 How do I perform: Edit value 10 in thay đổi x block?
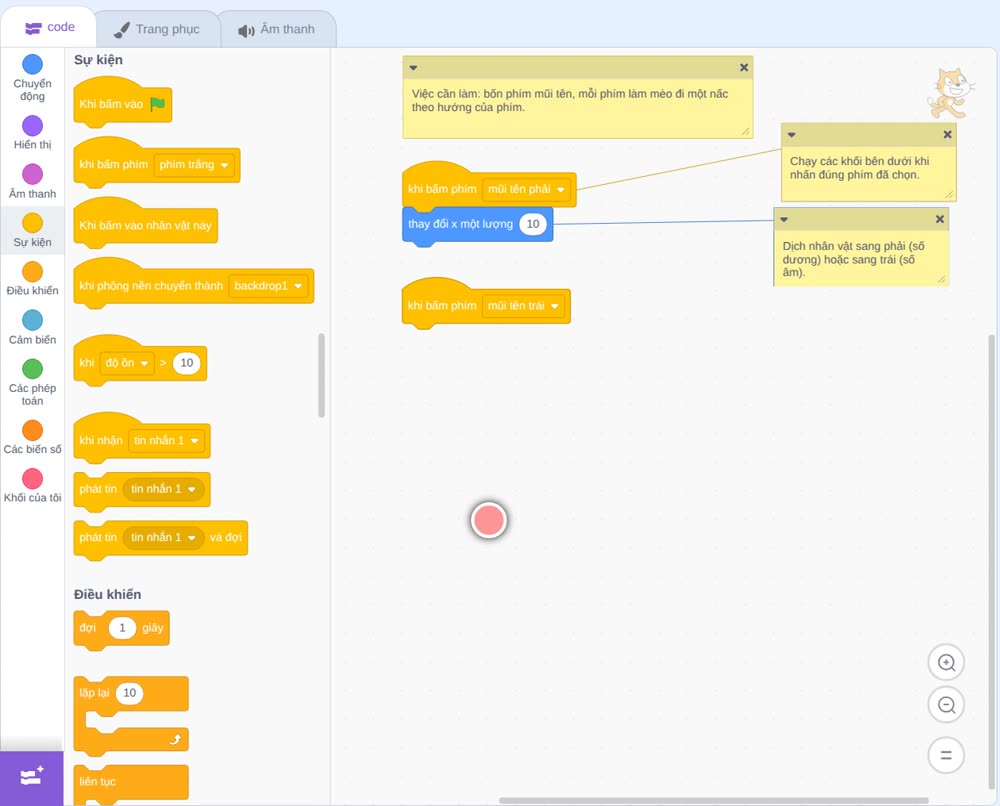click(x=533, y=224)
